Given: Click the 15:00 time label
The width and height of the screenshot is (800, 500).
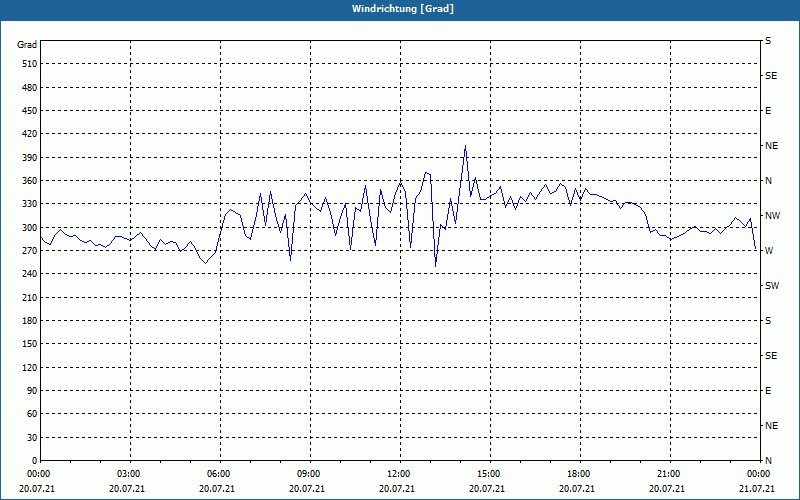Looking at the screenshot, I should (x=489, y=474).
